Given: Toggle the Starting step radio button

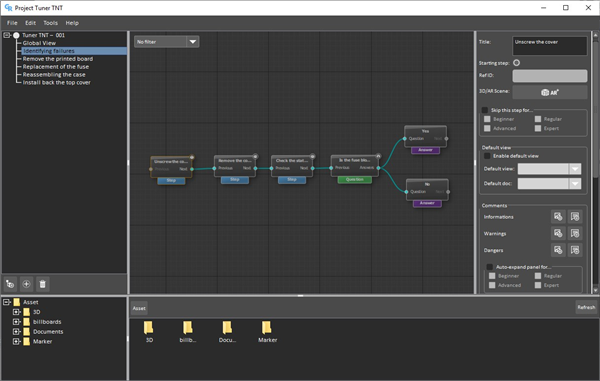Looking at the screenshot, I should (516, 63).
